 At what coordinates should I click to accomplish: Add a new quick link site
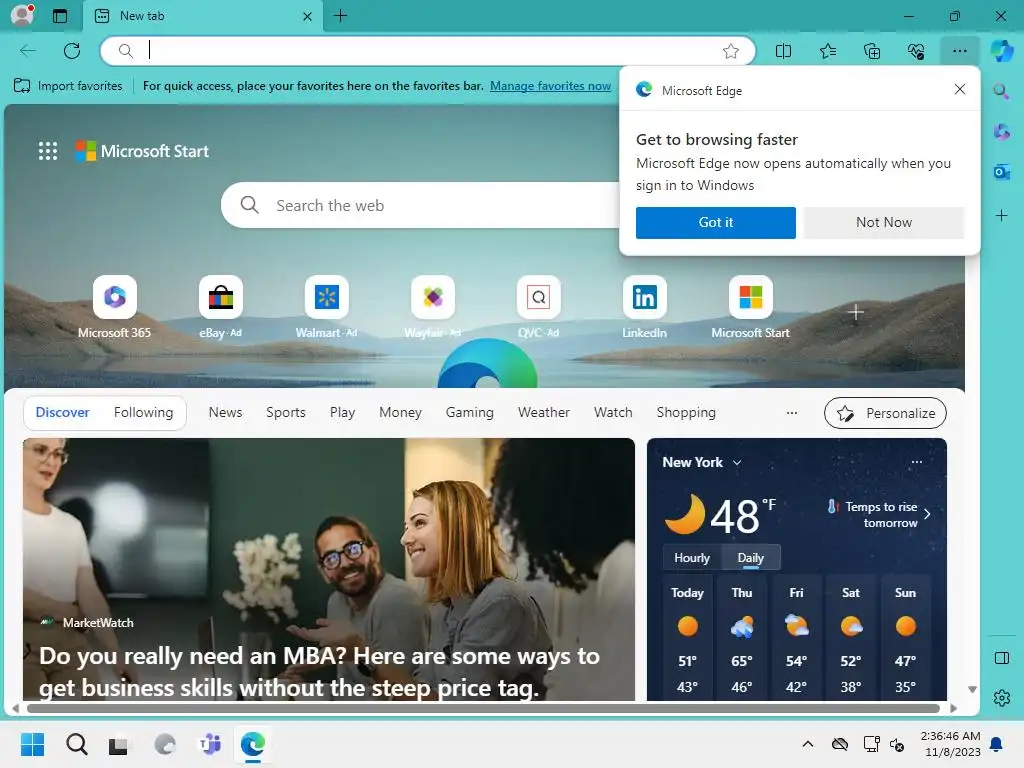pos(856,312)
